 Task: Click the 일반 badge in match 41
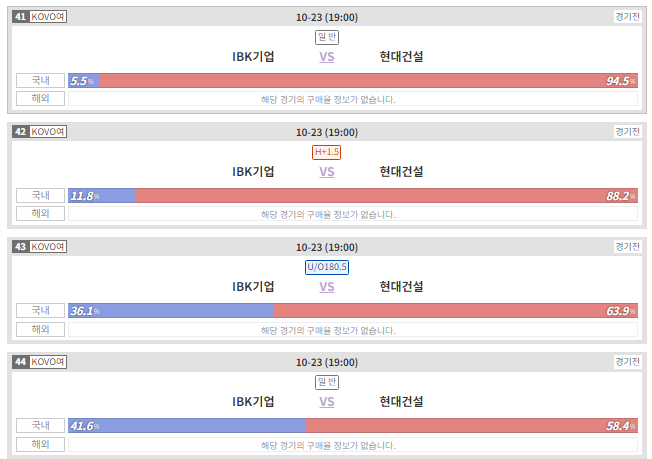click(327, 37)
